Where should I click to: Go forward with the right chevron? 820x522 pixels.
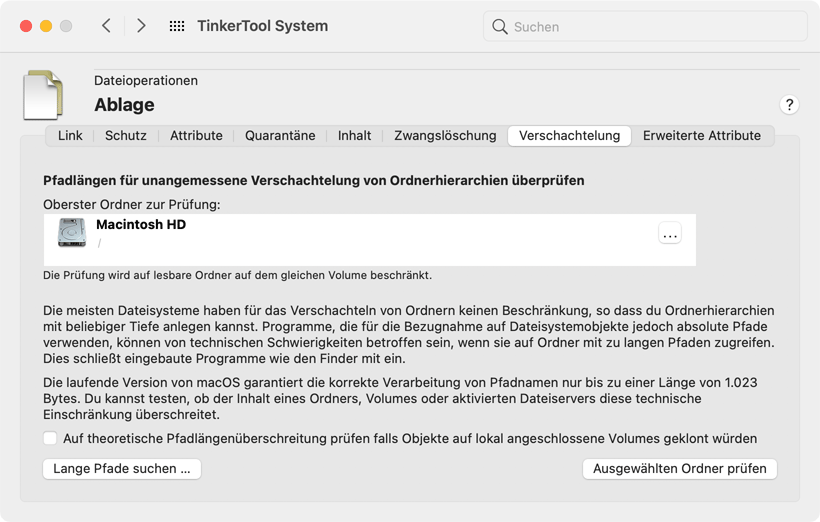coord(141,26)
